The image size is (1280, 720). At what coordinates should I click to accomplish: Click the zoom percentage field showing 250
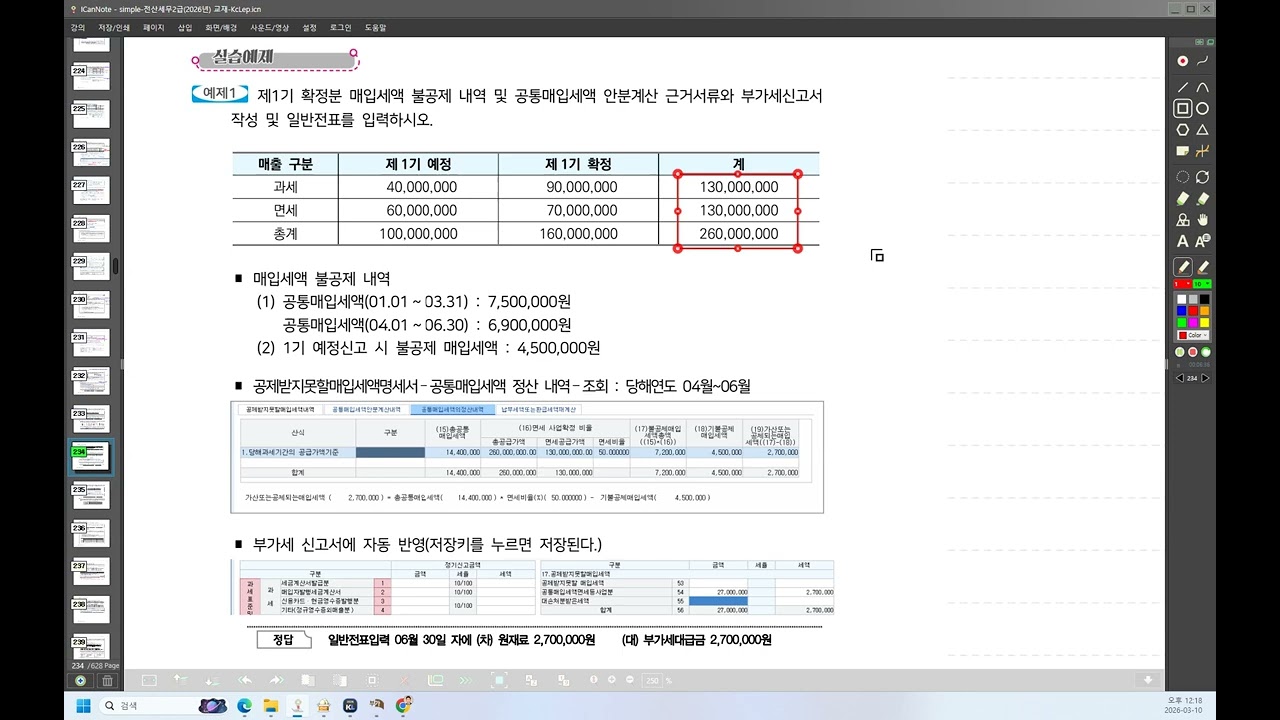point(652,681)
